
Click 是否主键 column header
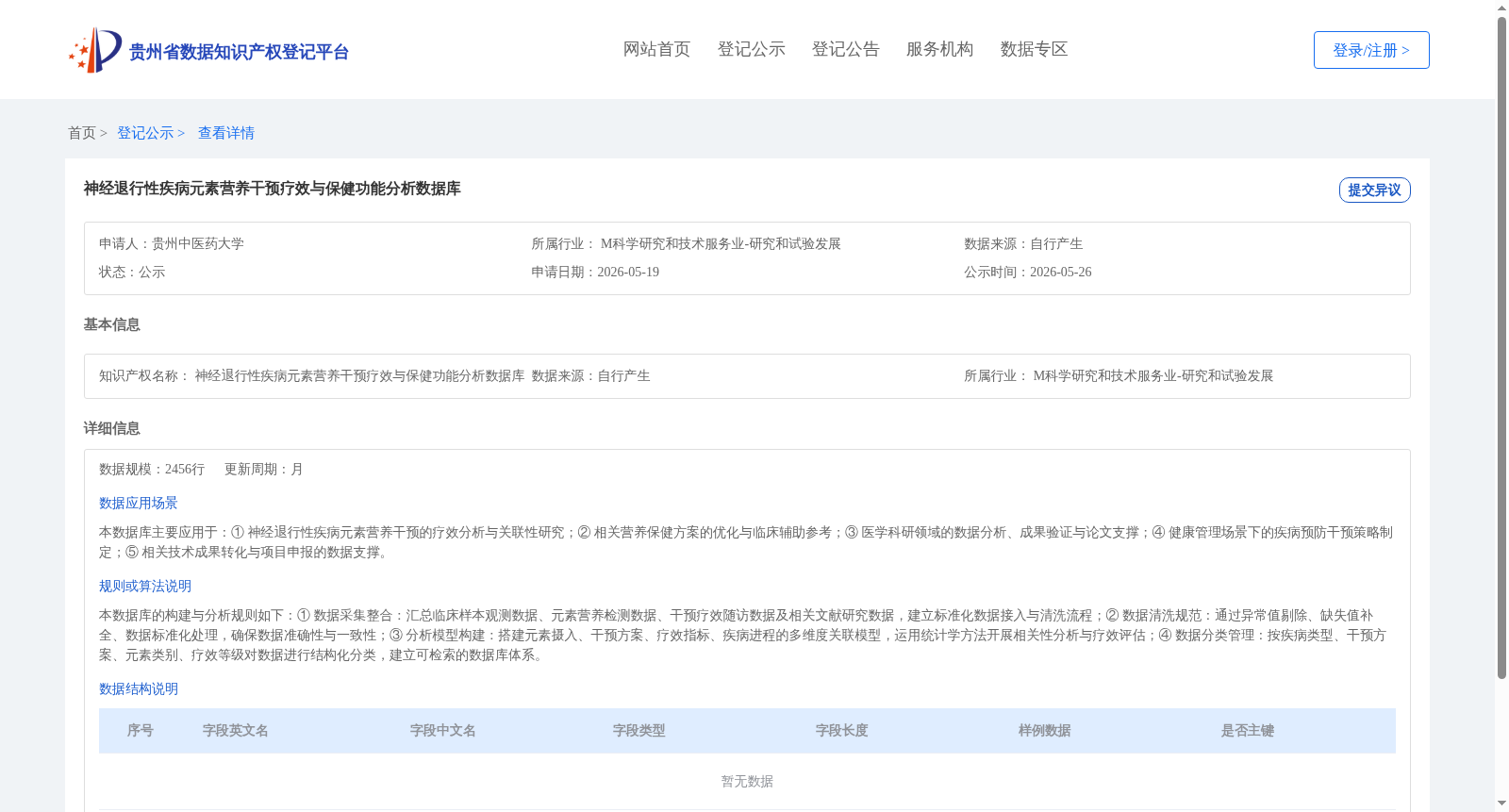click(1248, 731)
